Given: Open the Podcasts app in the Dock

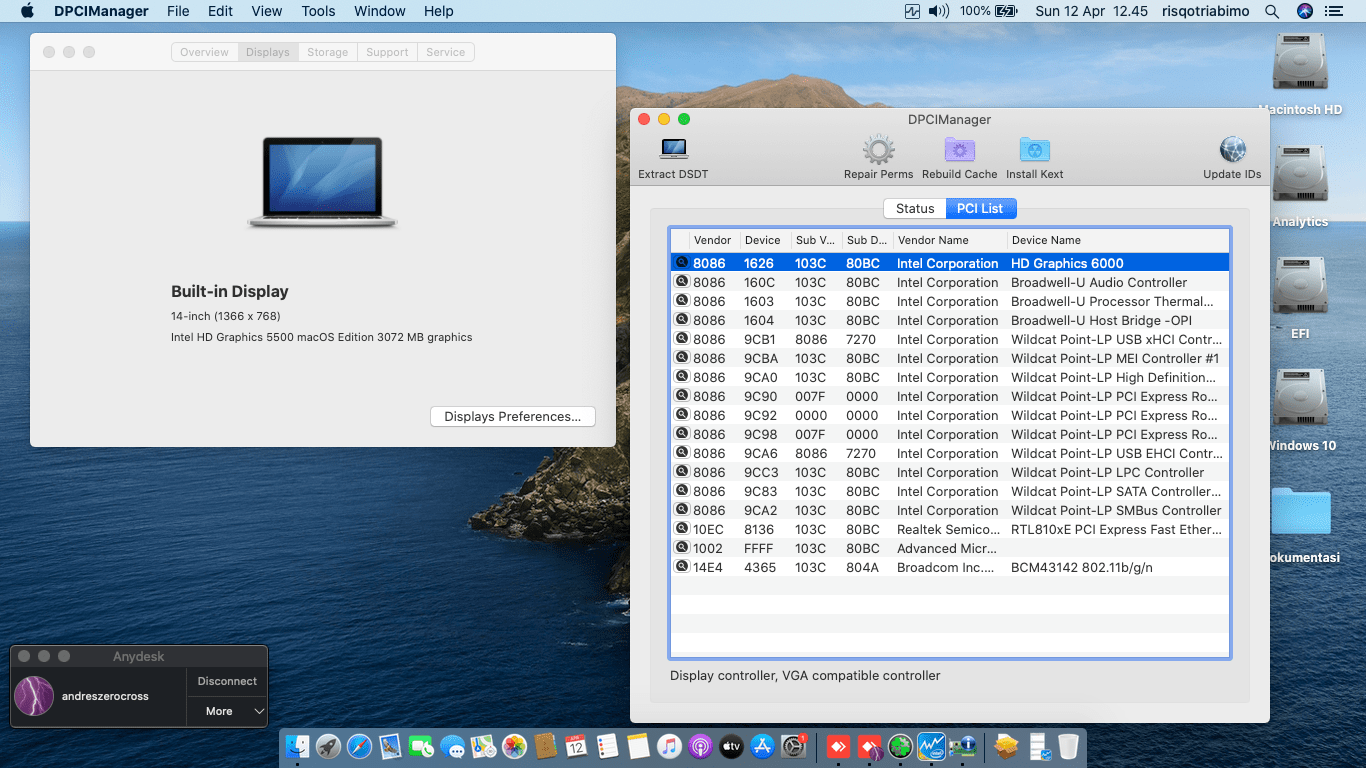Looking at the screenshot, I should click(700, 746).
